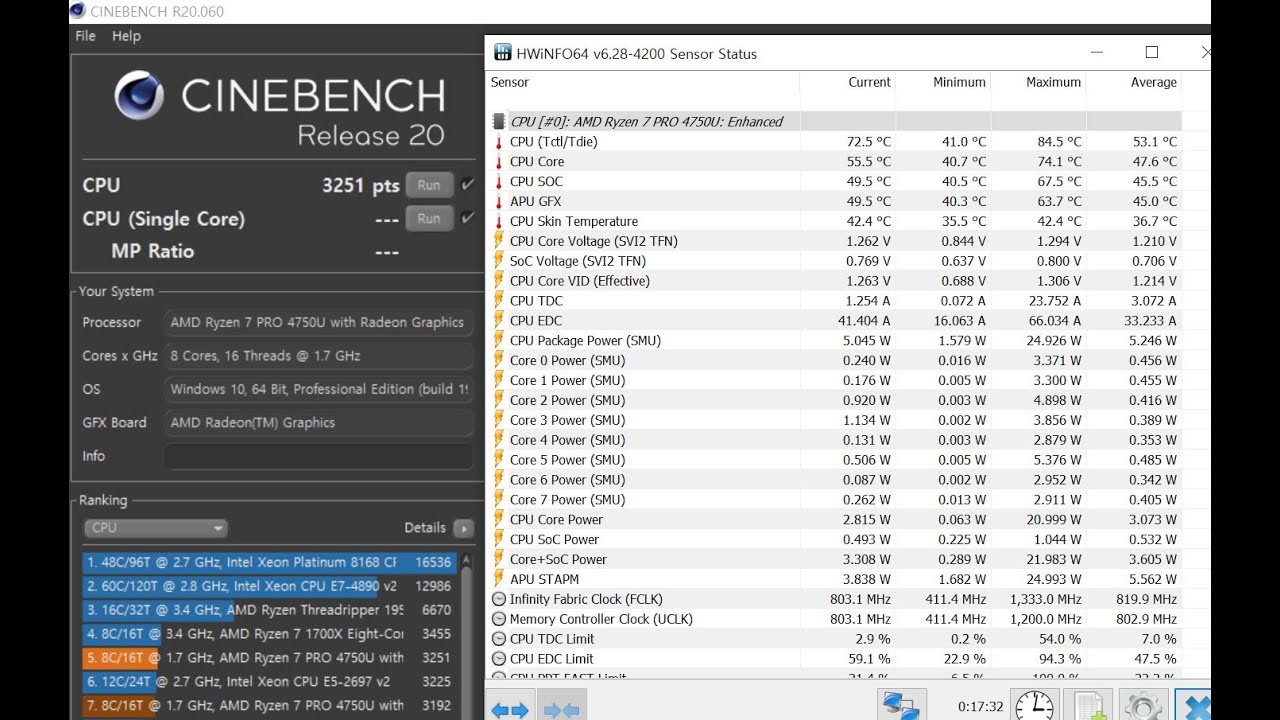1280x720 pixels.
Task: Click the thermometer icon beside APU GFX
Action: coord(499,202)
